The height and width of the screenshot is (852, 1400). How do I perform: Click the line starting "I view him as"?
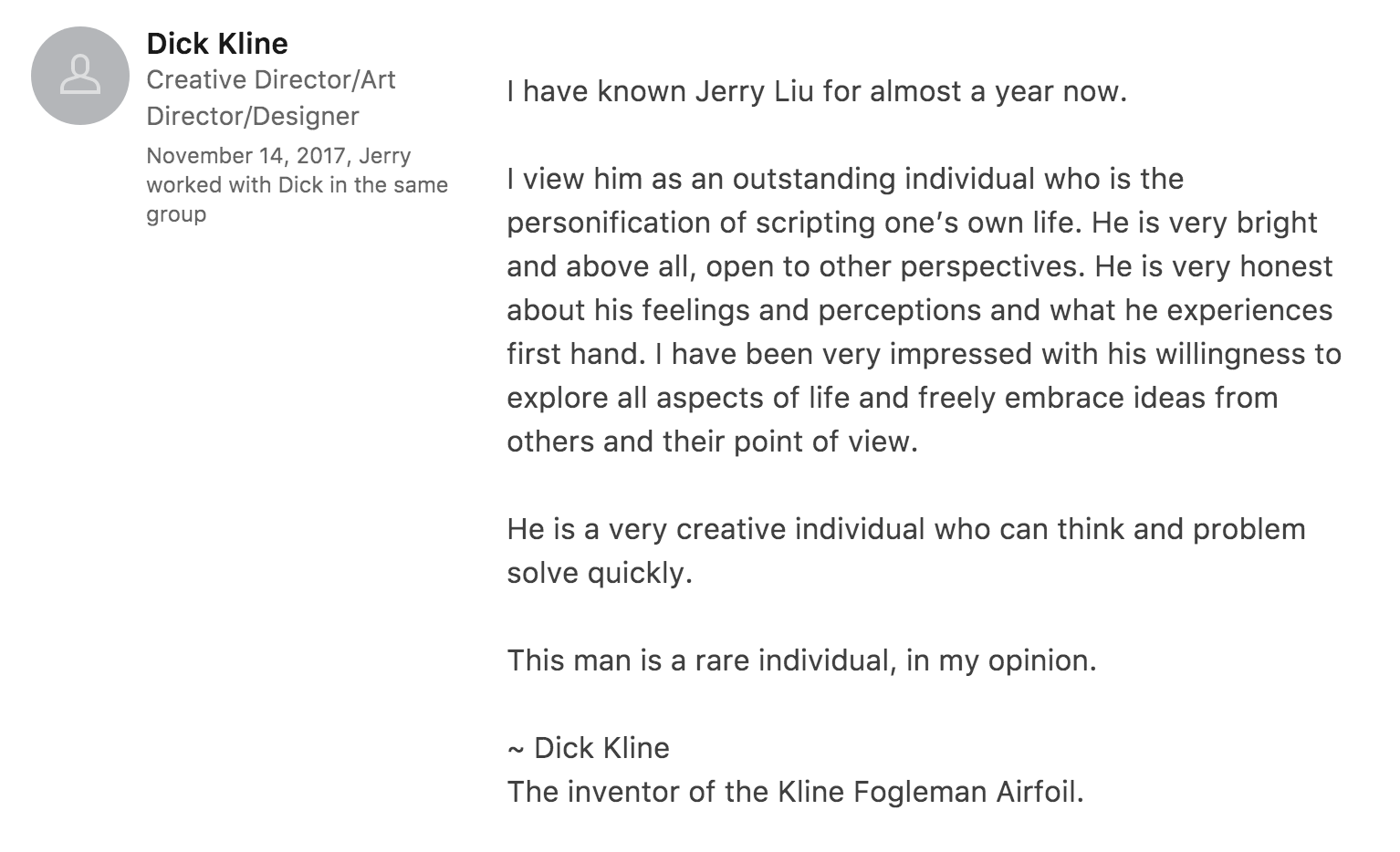[845, 179]
